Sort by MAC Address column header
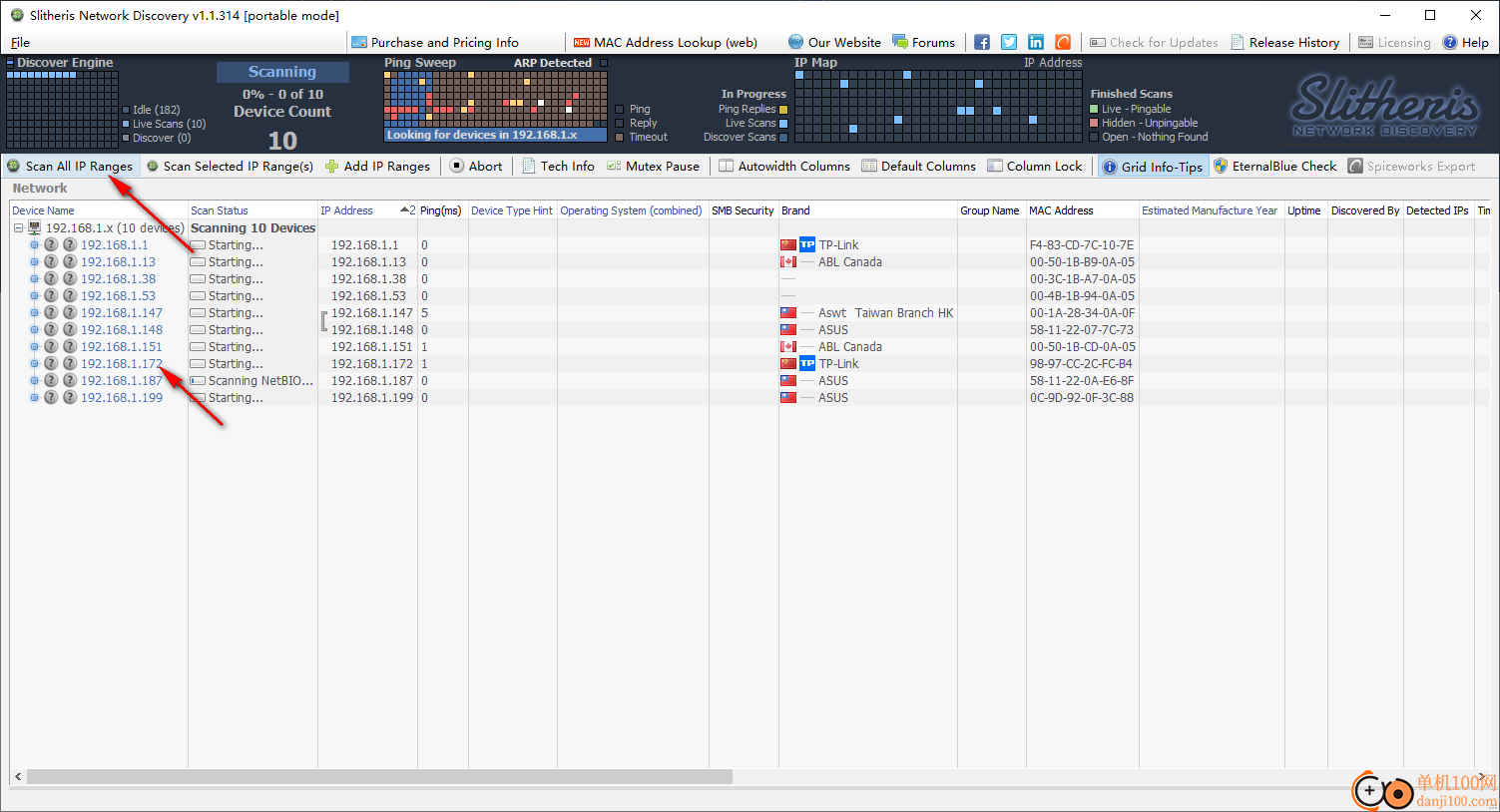The image size is (1500, 812). point(1082,210)
